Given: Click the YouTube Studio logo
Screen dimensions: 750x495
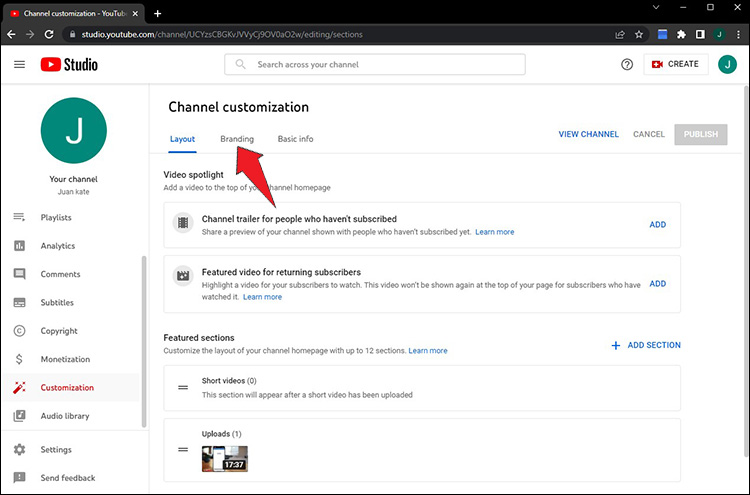Looking at the screenshot, I should click(72, 64).
